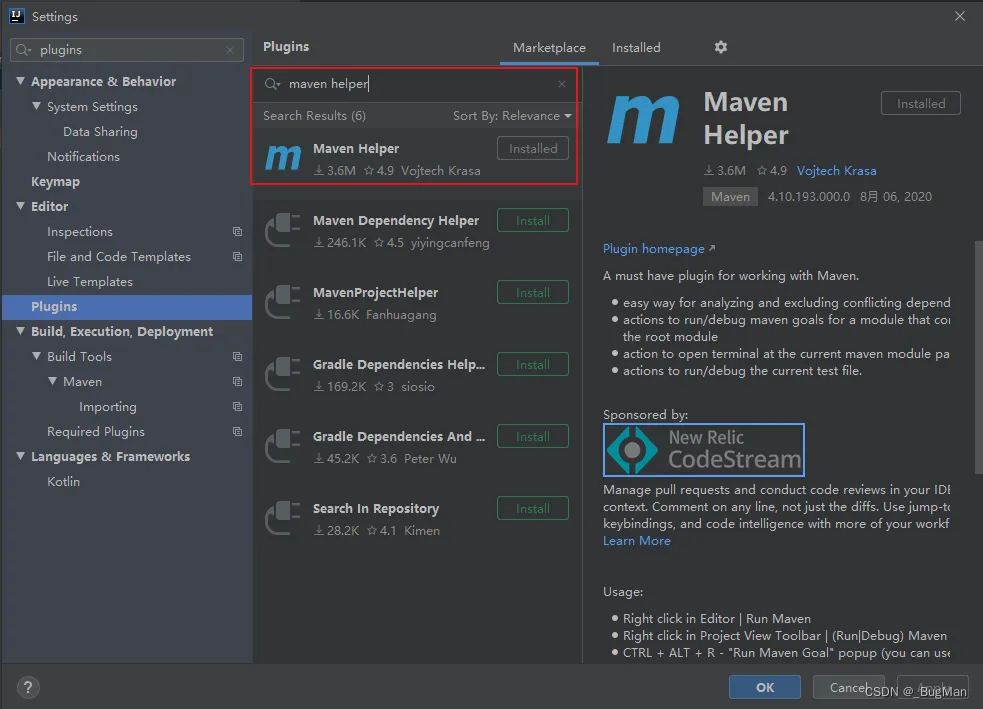Image resolution: width=983 pixels, height=709 pixels.
Task: Open Live Templates settings
Action: pyautogui.click(x=90, y=281)
